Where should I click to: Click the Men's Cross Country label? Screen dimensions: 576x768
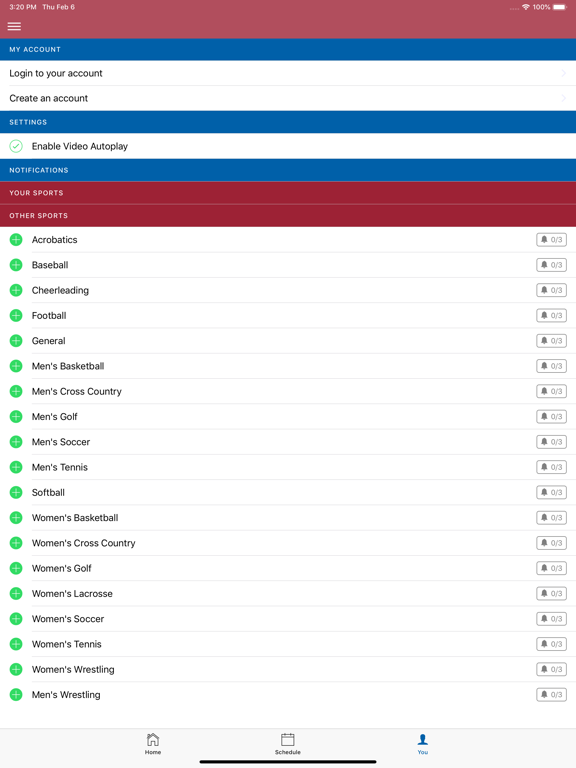coord(76,392)
